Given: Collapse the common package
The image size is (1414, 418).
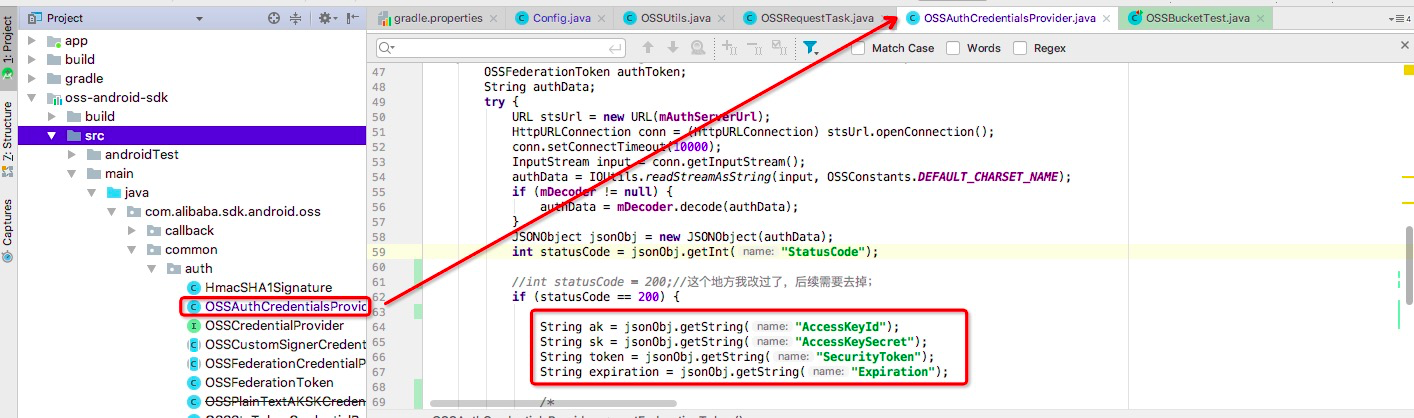Looking at the screenshot, I should pyautogui.click(x=131, y=250).
